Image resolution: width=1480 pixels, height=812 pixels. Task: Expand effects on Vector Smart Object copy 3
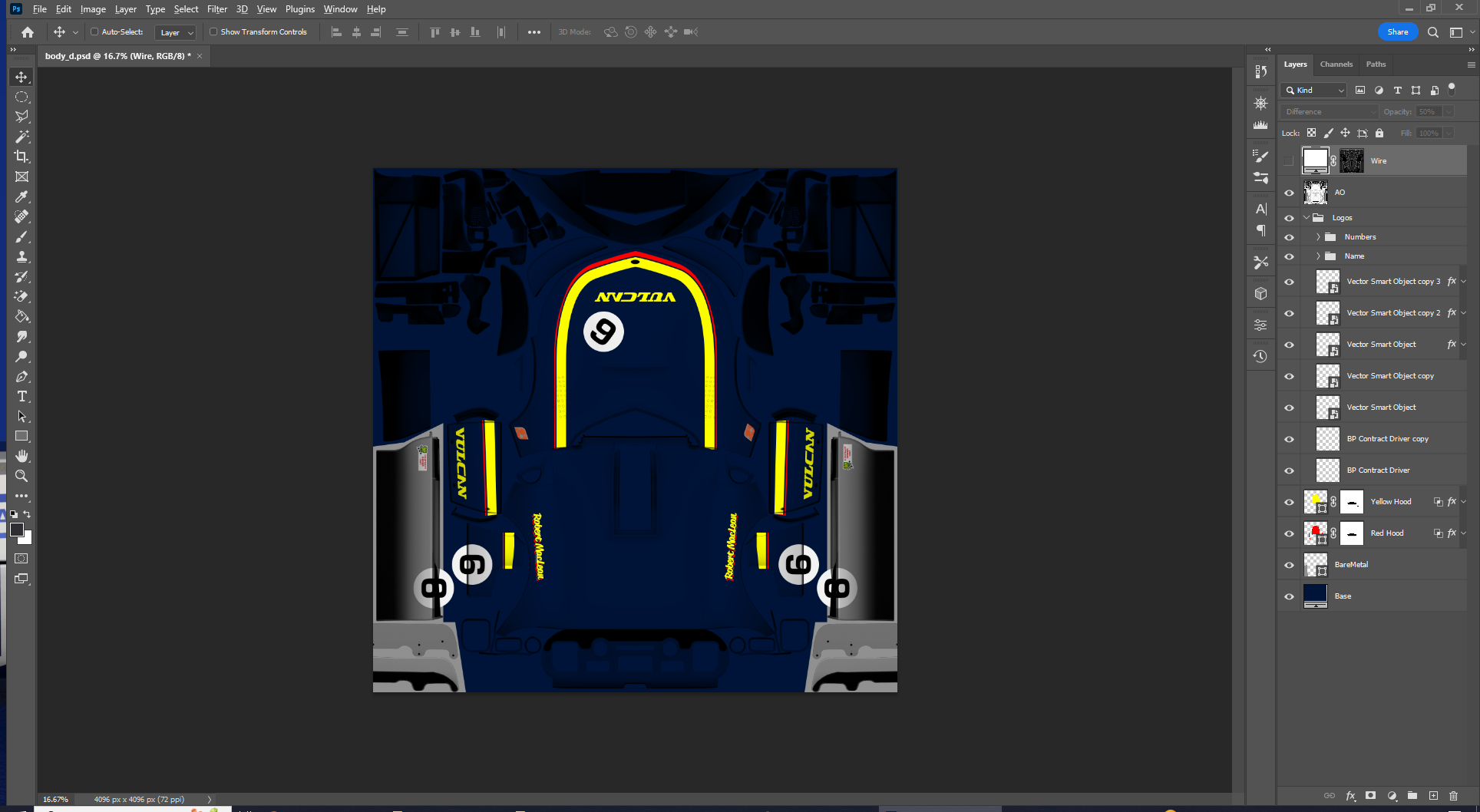point(1463,282)
